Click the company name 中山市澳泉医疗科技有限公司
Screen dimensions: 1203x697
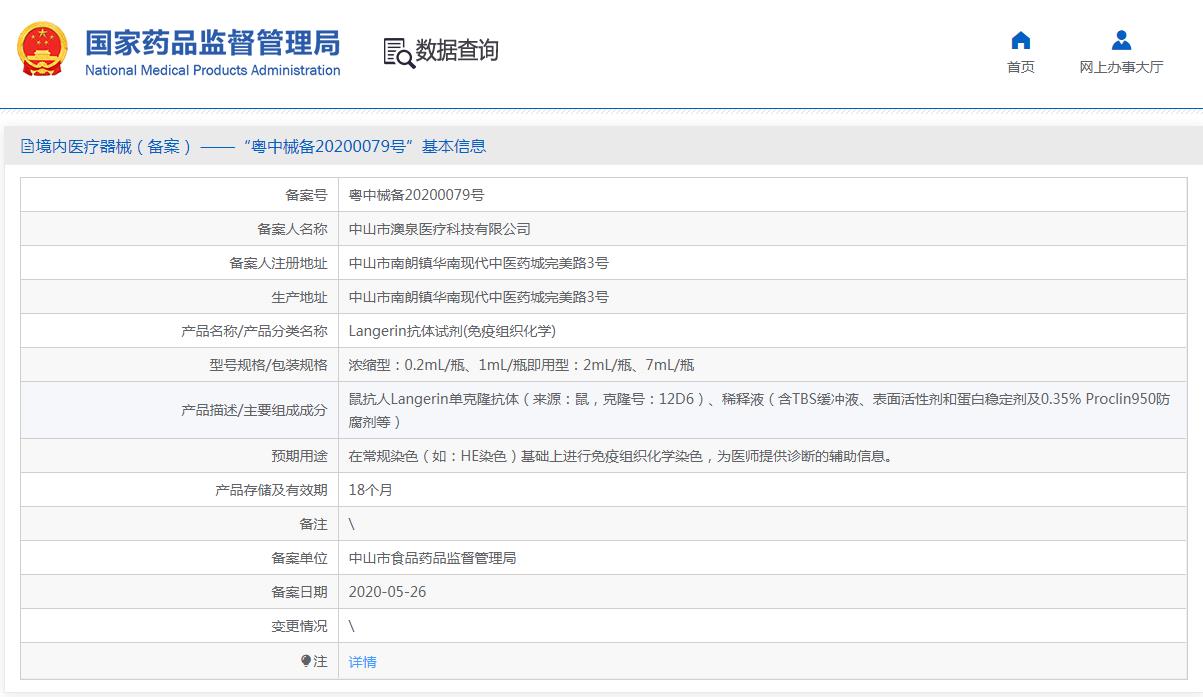[439, 230]
